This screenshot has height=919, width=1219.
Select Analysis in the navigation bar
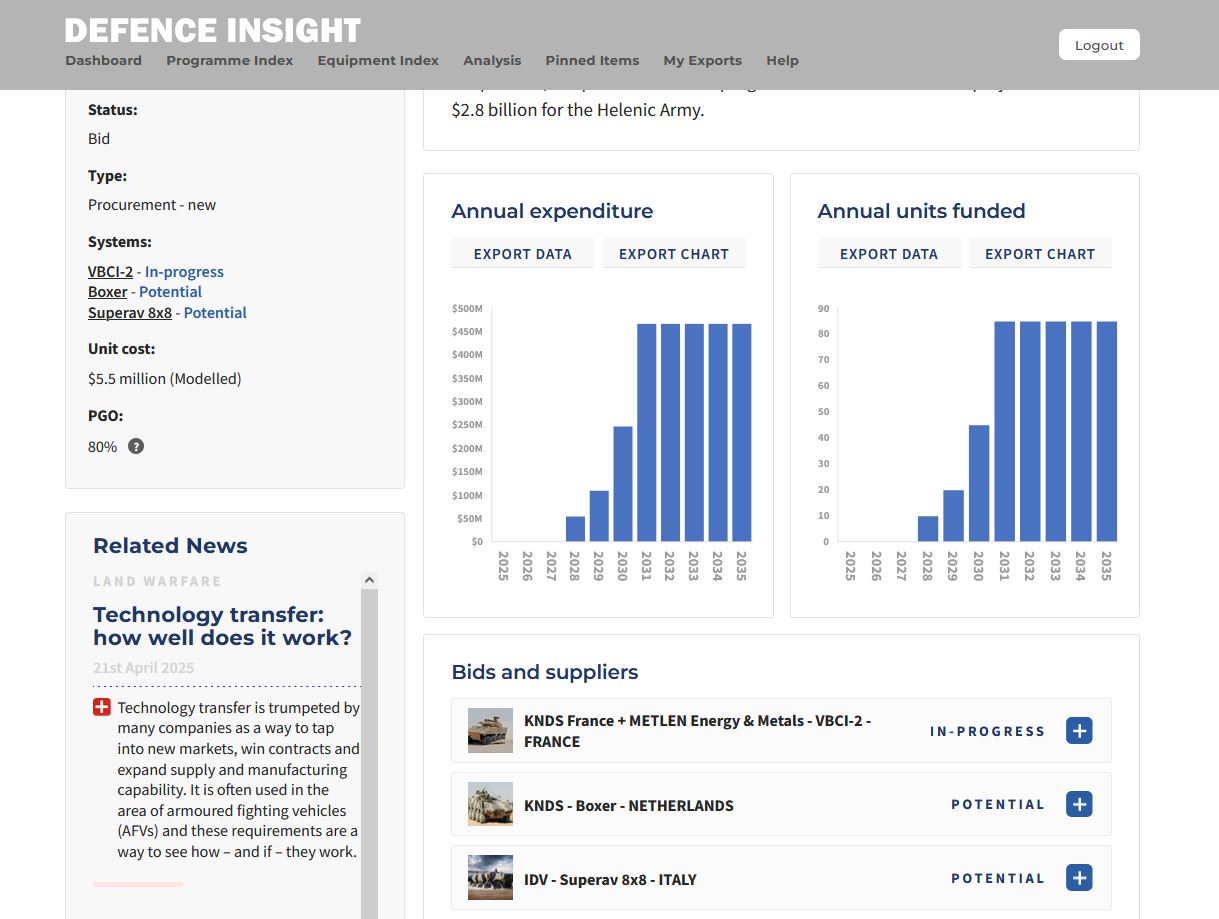(492, 60)
